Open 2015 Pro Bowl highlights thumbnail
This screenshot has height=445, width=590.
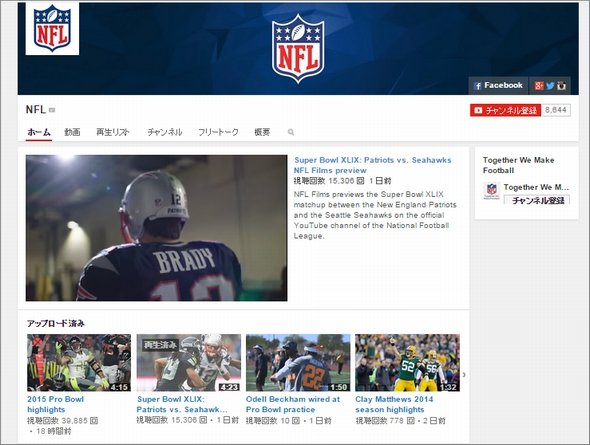[x=79, y=363]
